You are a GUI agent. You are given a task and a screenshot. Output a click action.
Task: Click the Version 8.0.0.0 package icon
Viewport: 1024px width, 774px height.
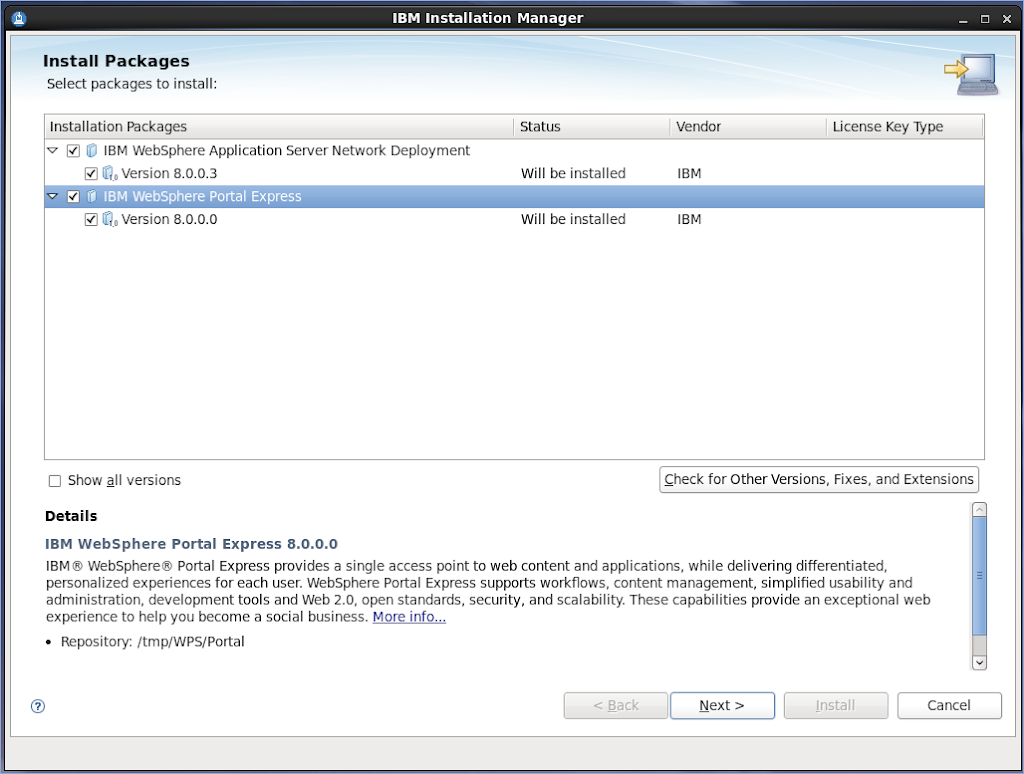(110, 220)
